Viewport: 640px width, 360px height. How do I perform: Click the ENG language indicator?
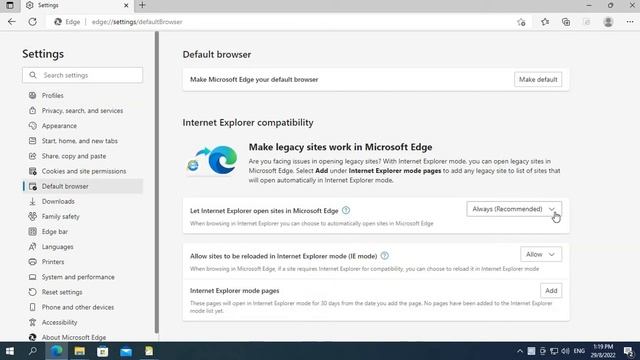(579, 351)
